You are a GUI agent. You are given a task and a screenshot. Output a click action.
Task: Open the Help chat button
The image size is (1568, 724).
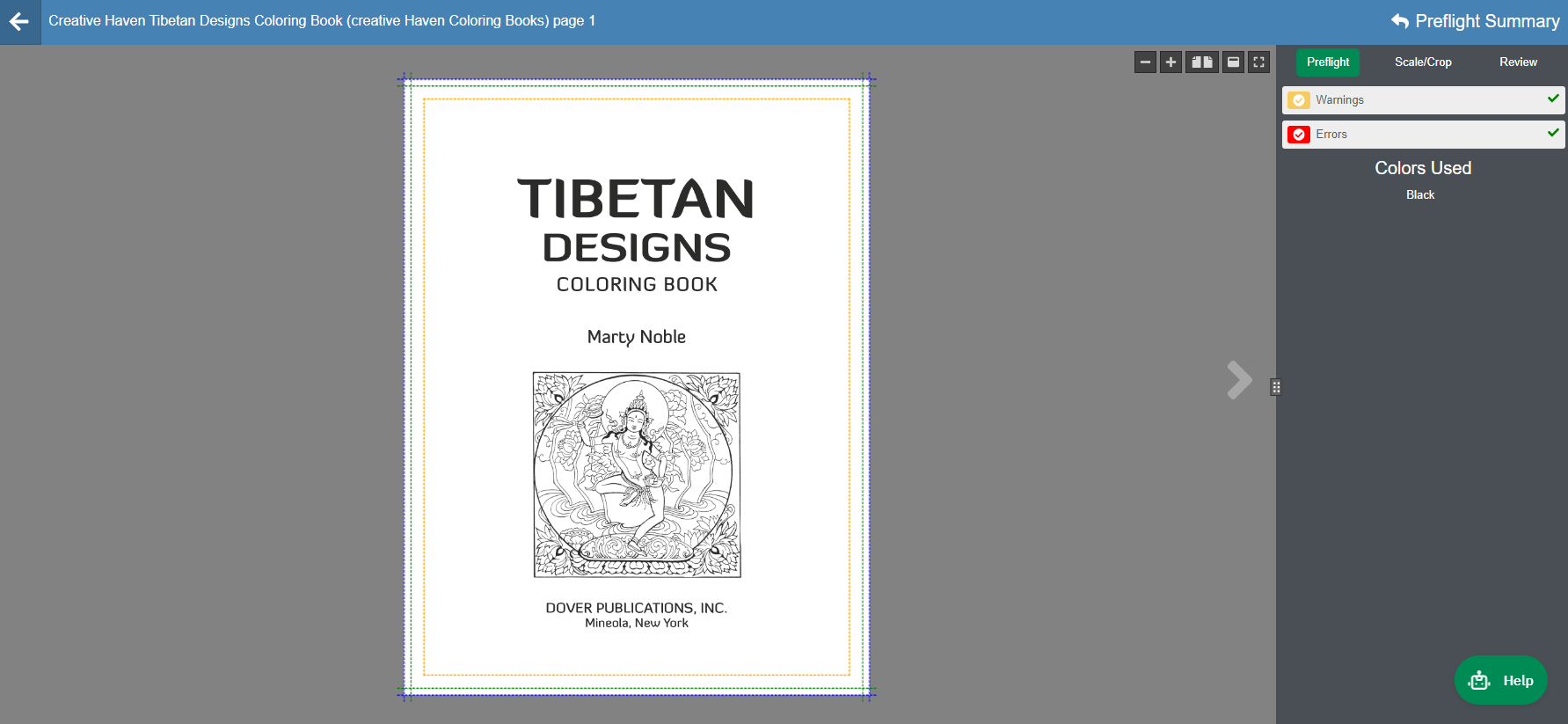coord(1500,680)
